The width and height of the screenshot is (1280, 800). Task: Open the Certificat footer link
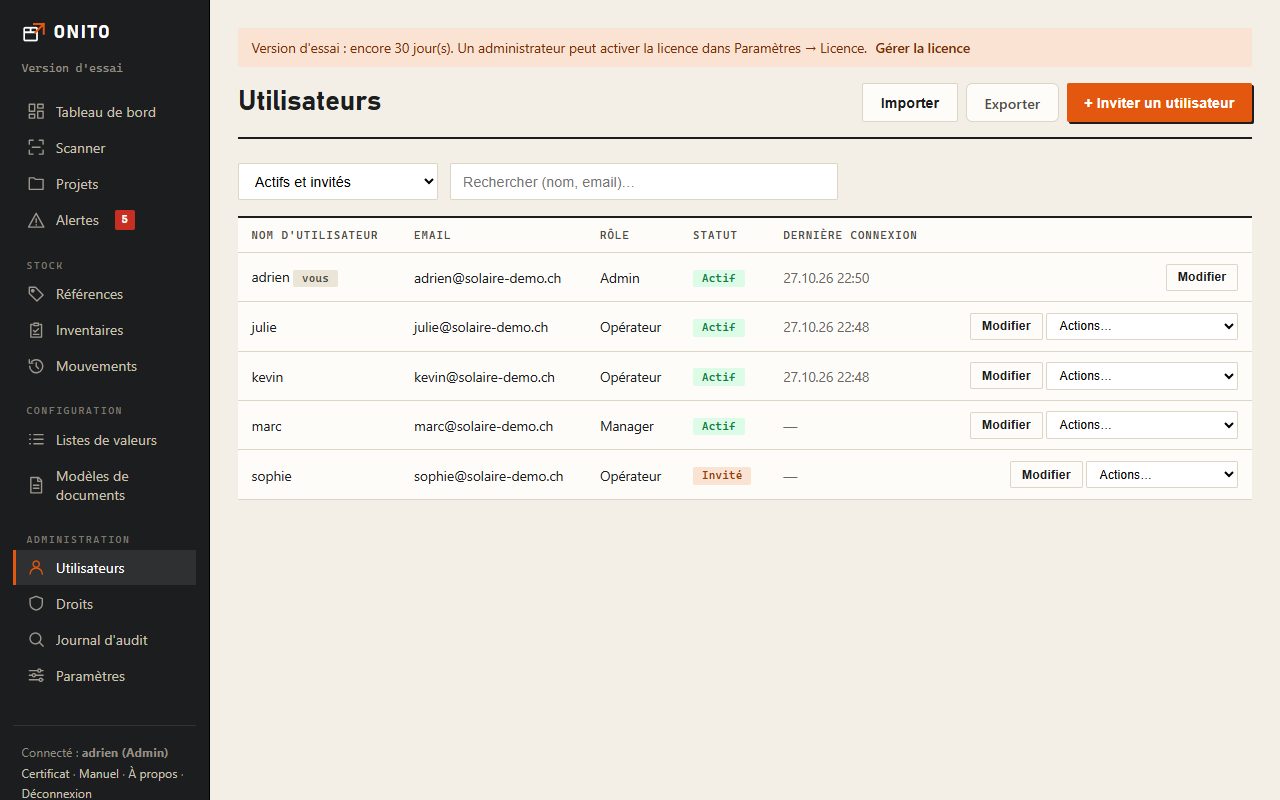pyautogui.click(x=46, y=774)
